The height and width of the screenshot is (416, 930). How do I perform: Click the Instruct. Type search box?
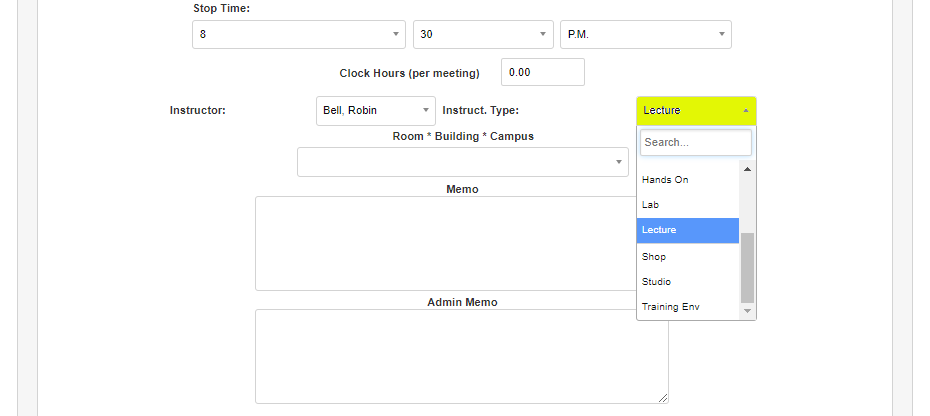695,142
